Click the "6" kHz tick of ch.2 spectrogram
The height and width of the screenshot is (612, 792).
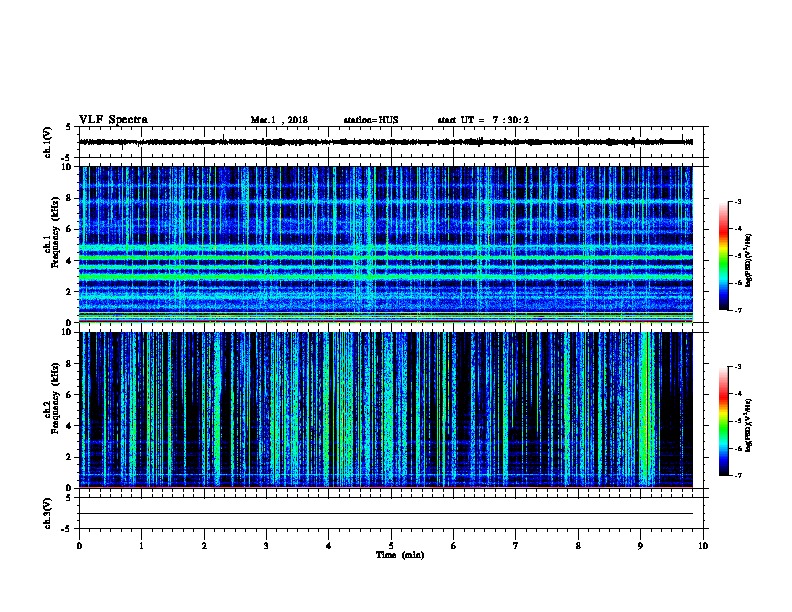(x=69, y=395)
